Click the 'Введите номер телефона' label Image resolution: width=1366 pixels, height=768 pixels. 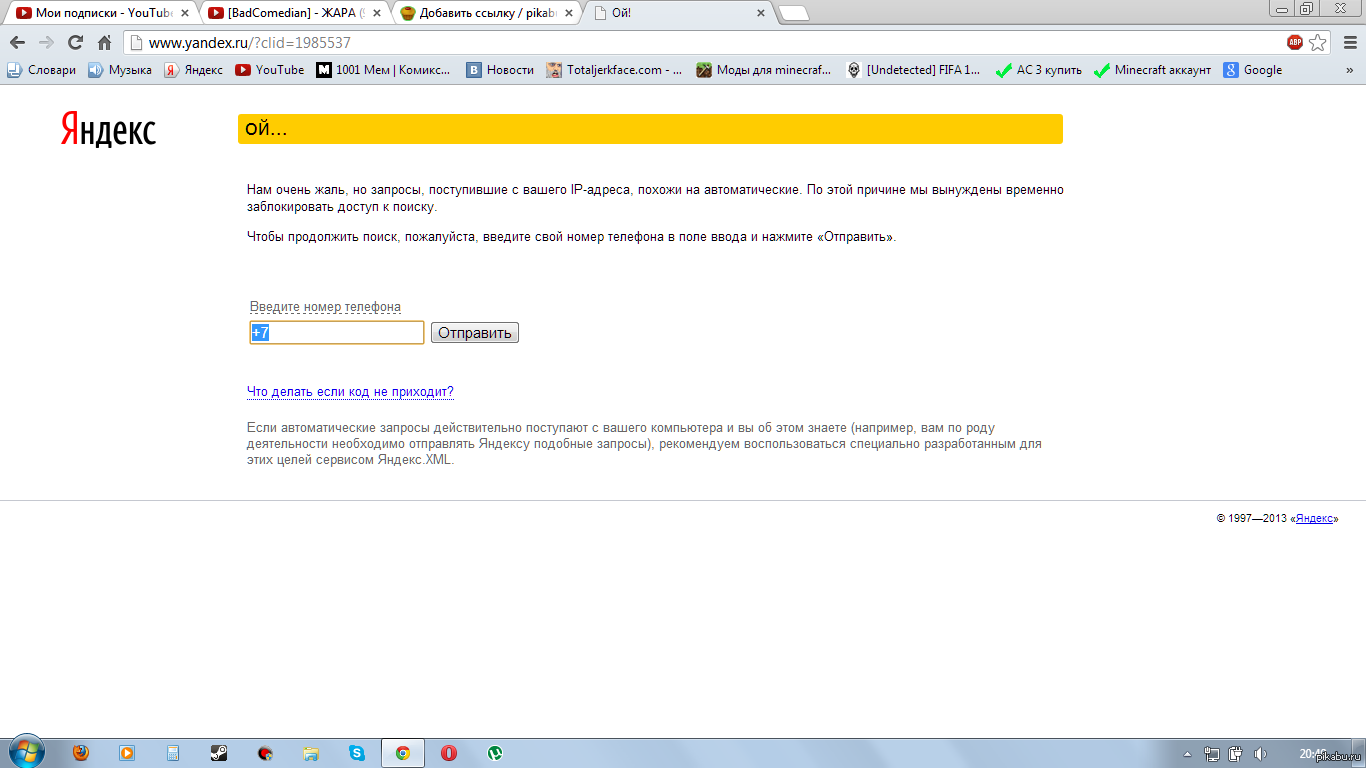pos(325,307)
